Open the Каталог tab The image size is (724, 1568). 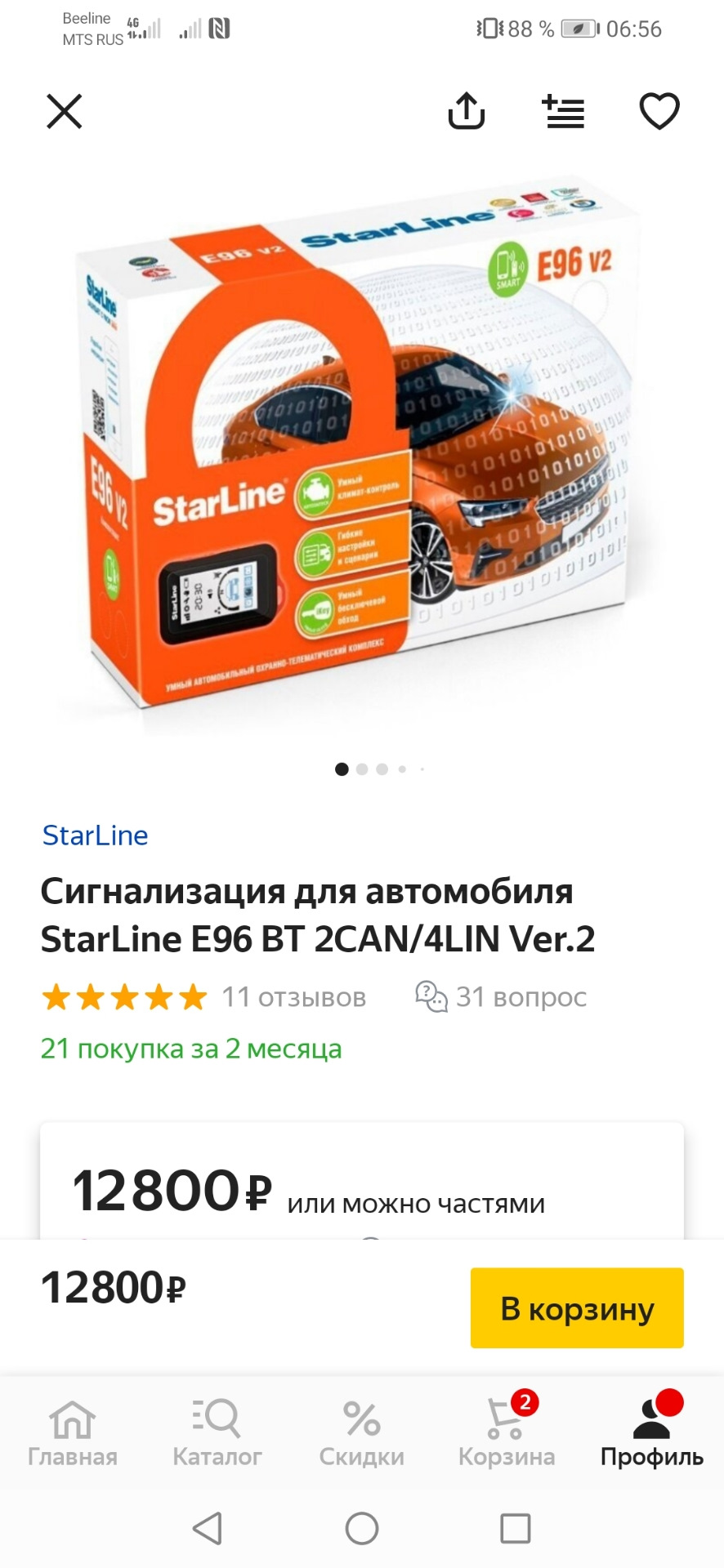pyautogui.click(x=217, y=1434)
